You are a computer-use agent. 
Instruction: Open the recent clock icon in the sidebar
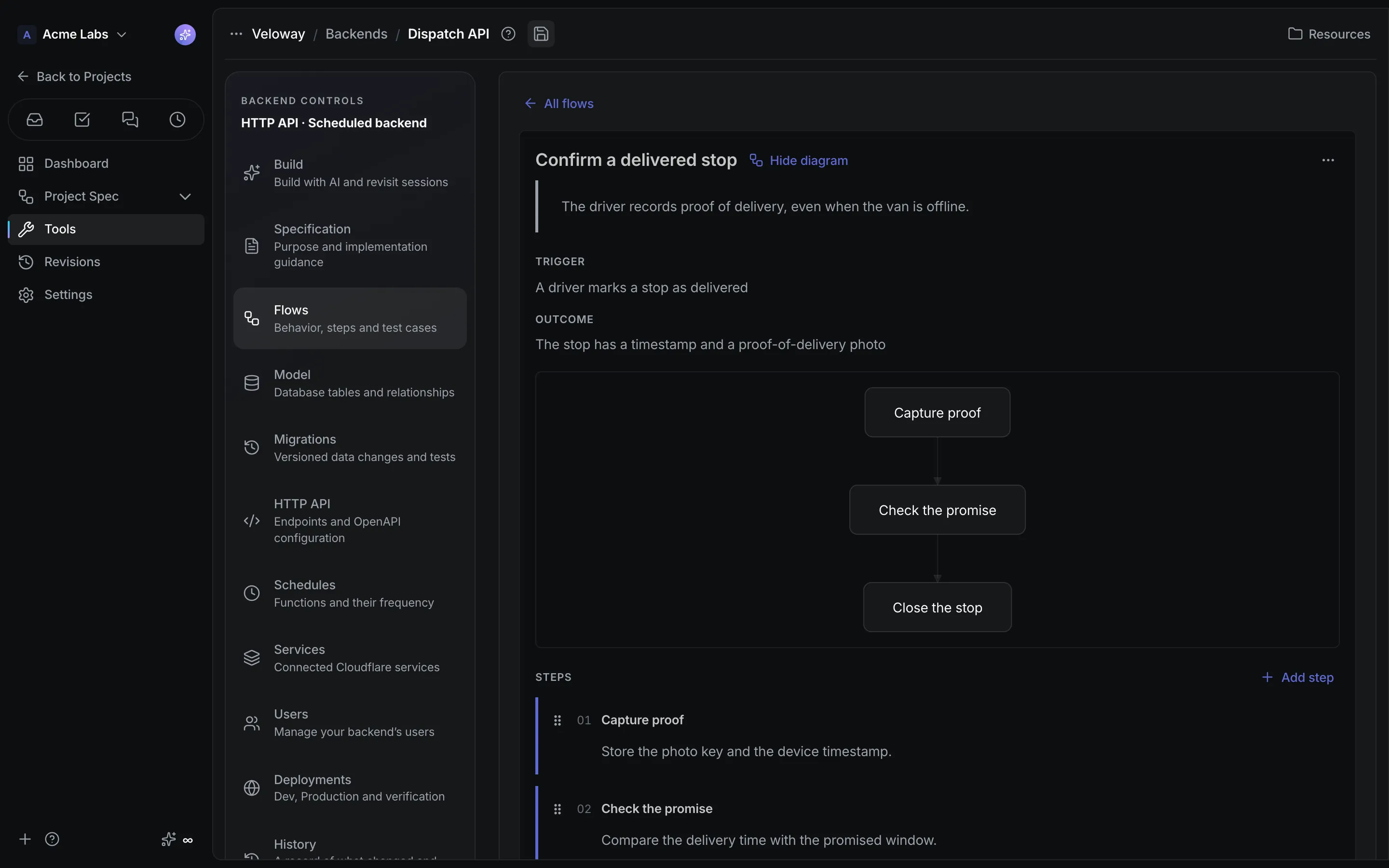click(177, 120)
